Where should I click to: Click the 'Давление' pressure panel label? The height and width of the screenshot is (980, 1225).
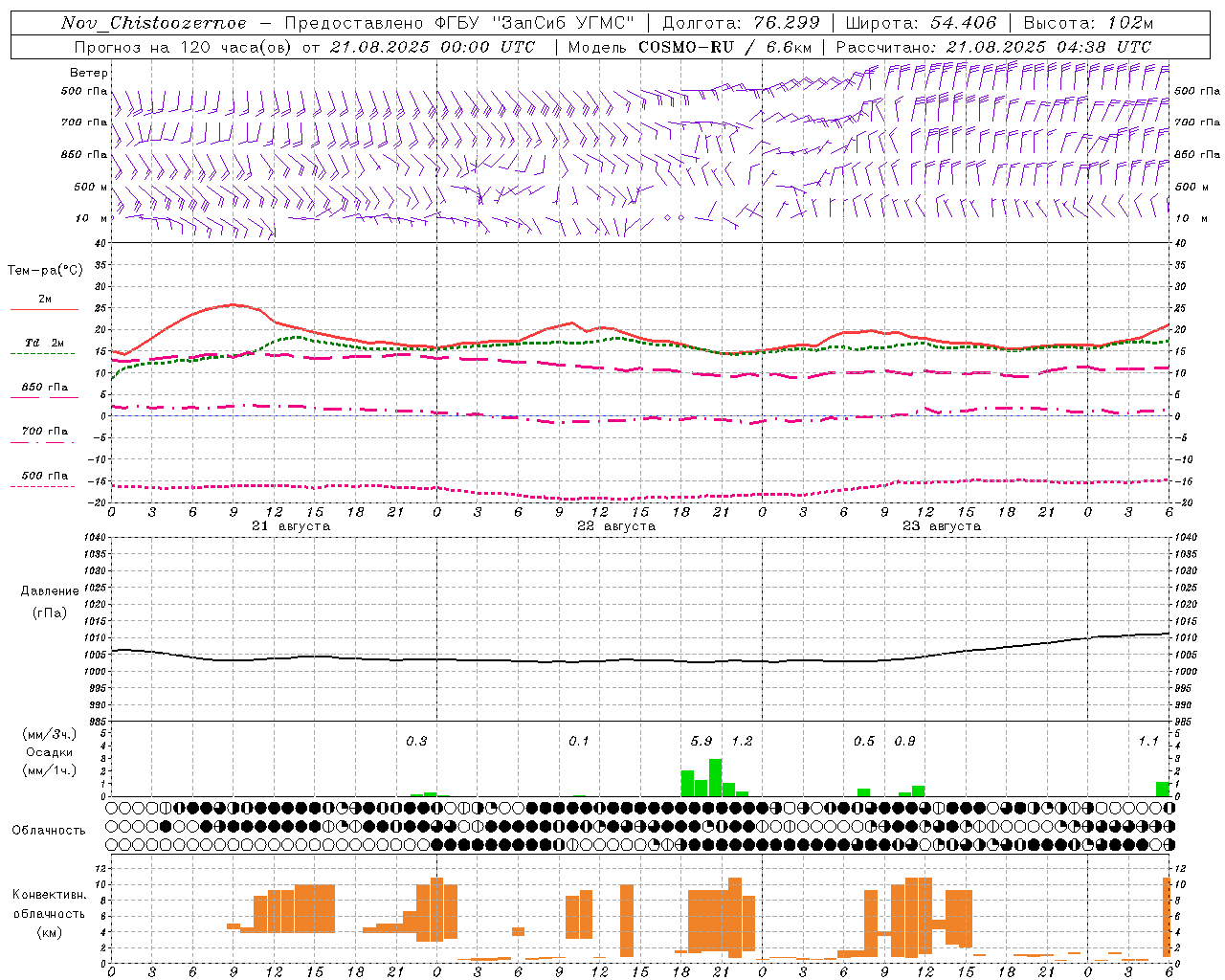[50, 591]
